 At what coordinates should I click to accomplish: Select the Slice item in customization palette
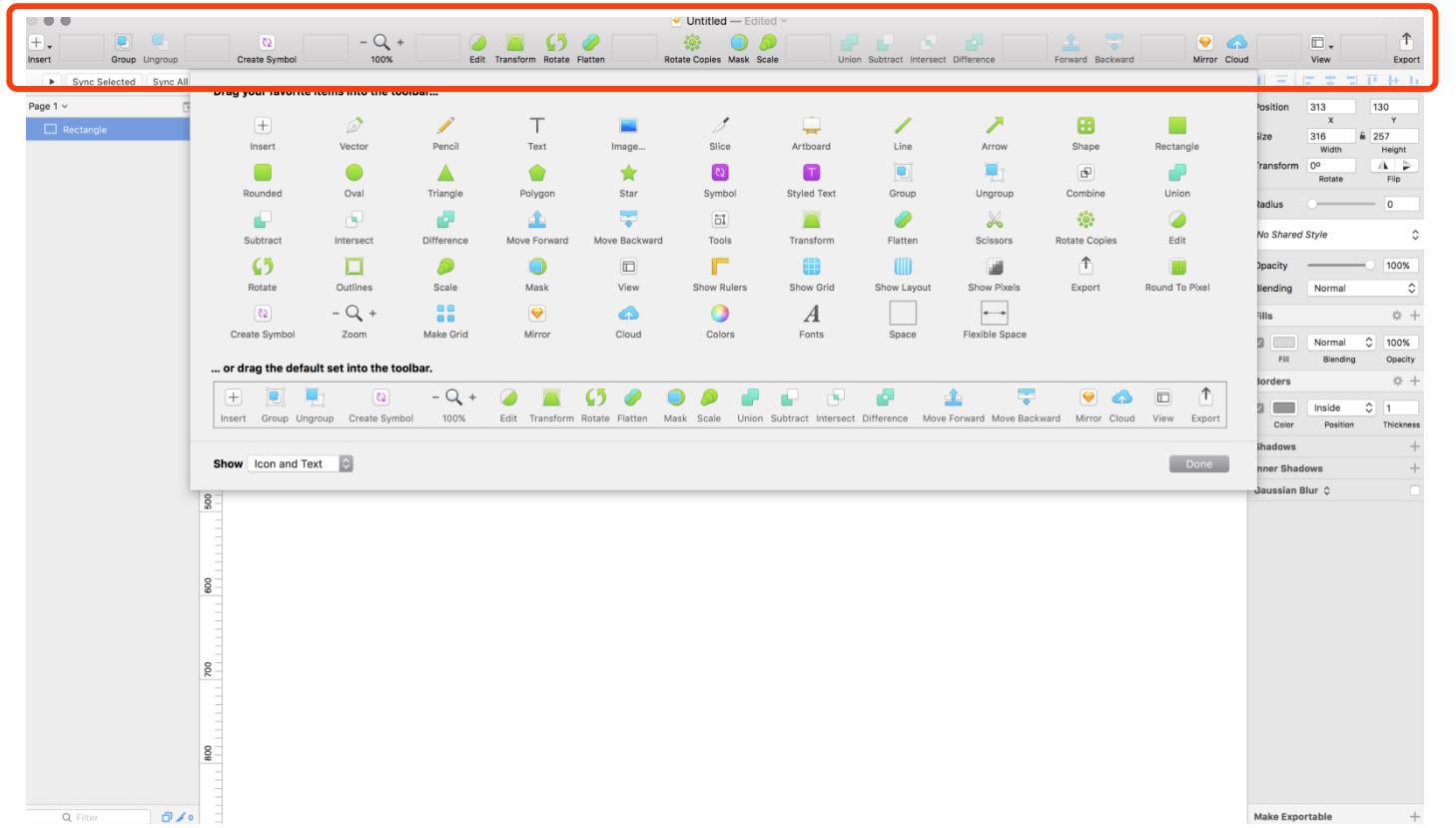[x=720, y=133]
